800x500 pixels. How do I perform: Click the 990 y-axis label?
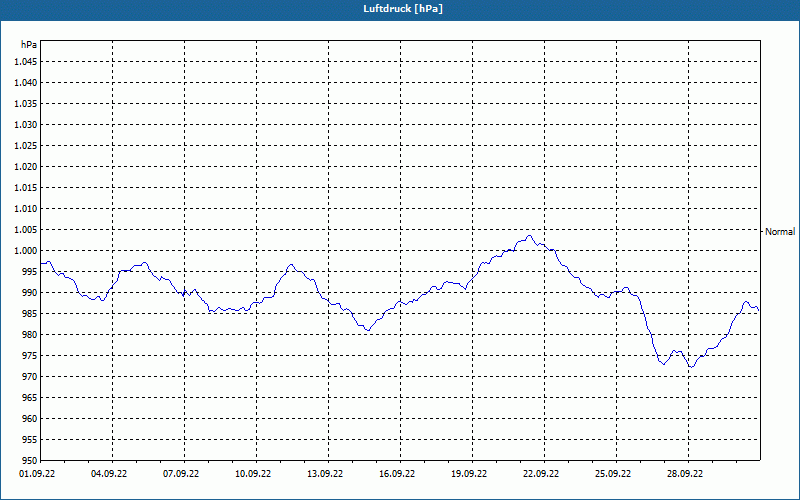point(30,292)
